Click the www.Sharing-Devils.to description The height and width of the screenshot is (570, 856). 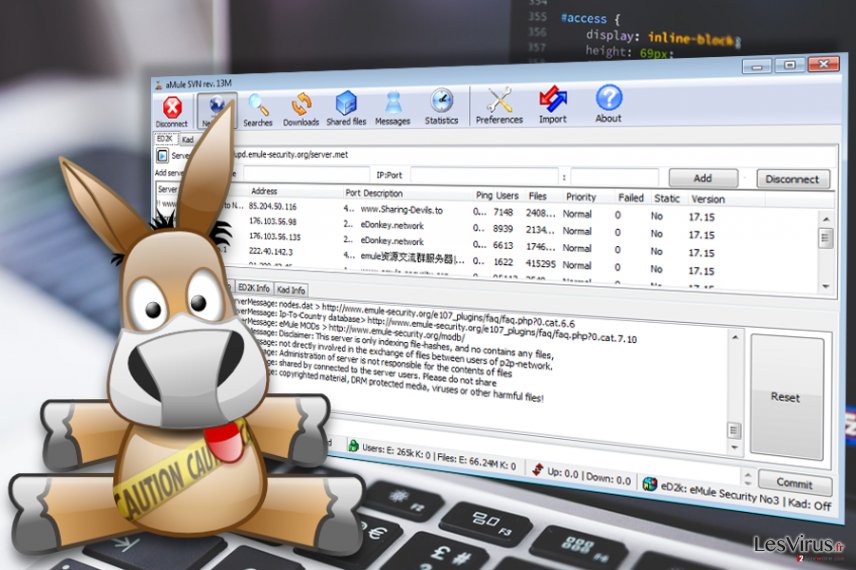402,210
